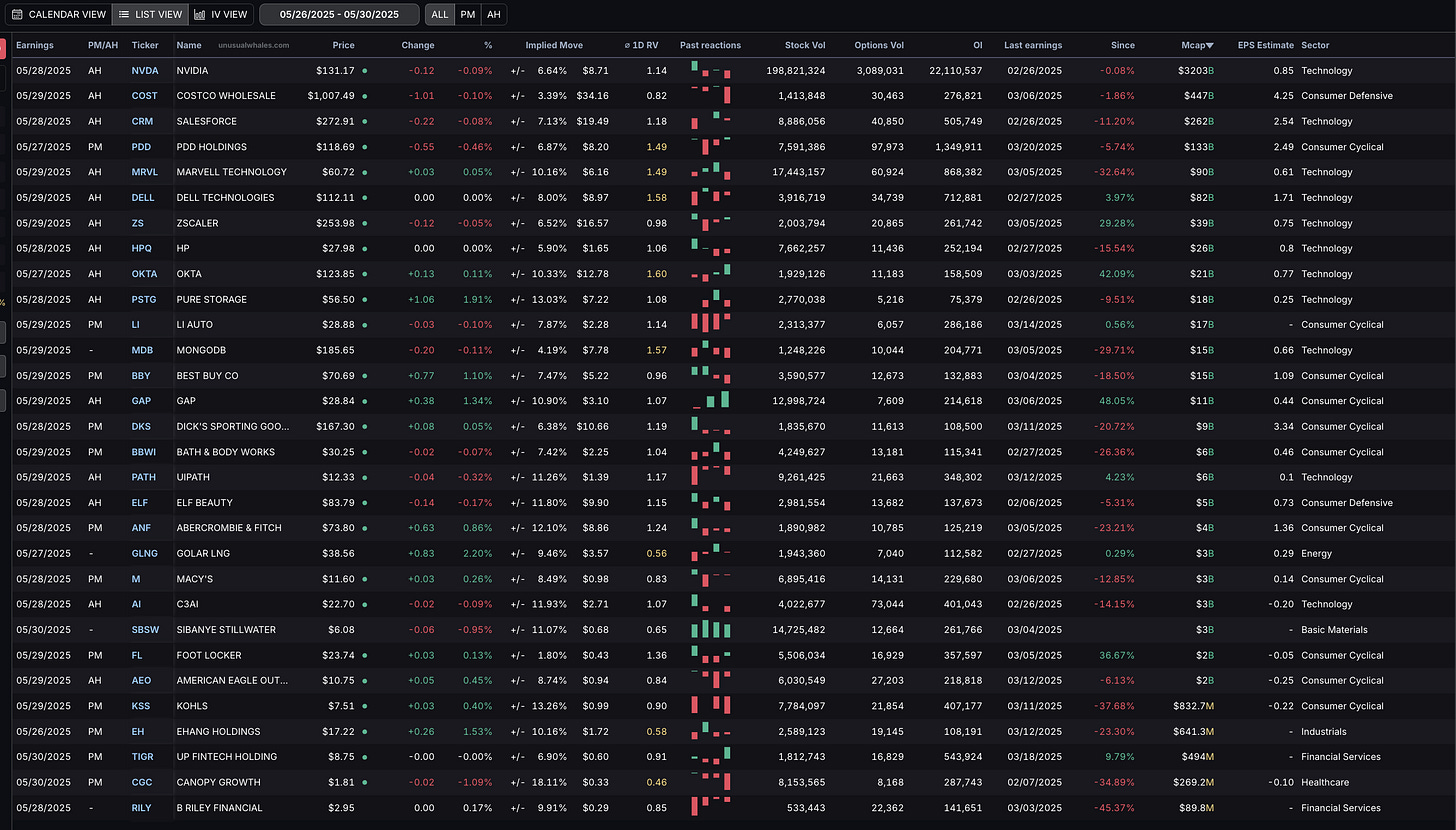This screenshot has width=1456, height=830.
Task: Click the Energy sector cell
Action: (1317, 554)
